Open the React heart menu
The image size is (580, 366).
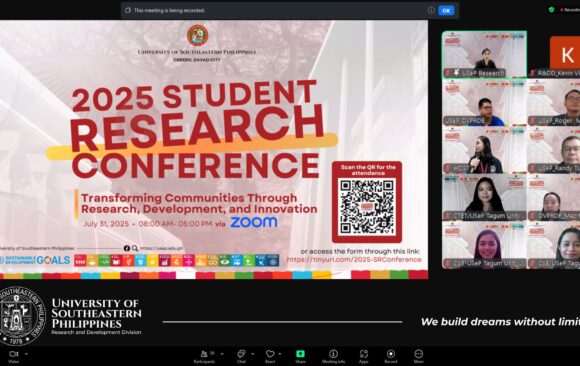pos(270,356)
